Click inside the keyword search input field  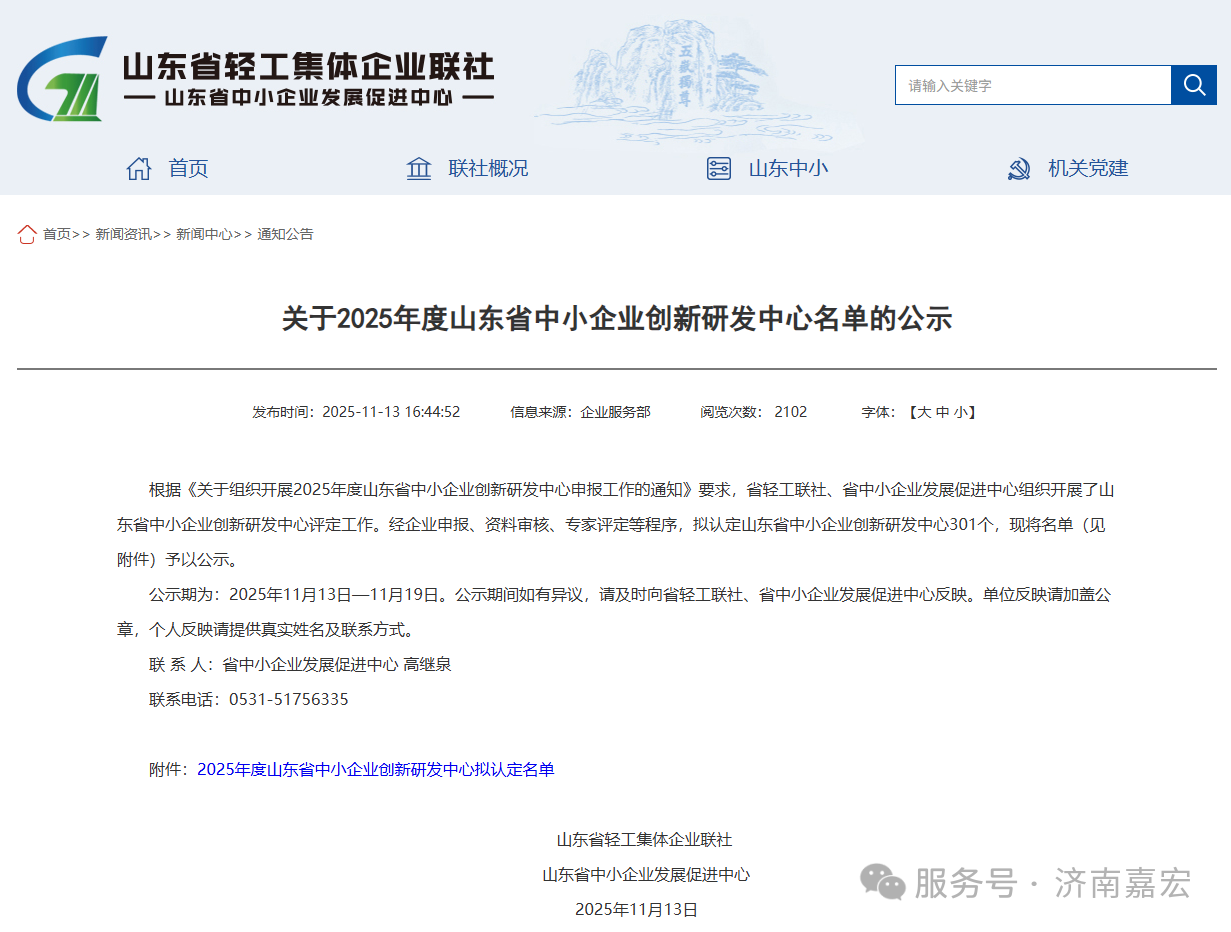[1030, 85]
